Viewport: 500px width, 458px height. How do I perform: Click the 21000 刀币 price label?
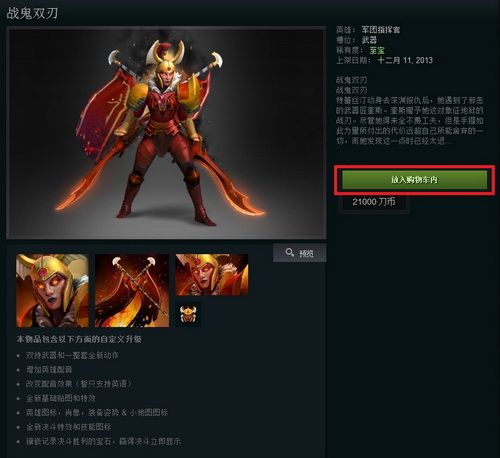click(x=374, y=202)
